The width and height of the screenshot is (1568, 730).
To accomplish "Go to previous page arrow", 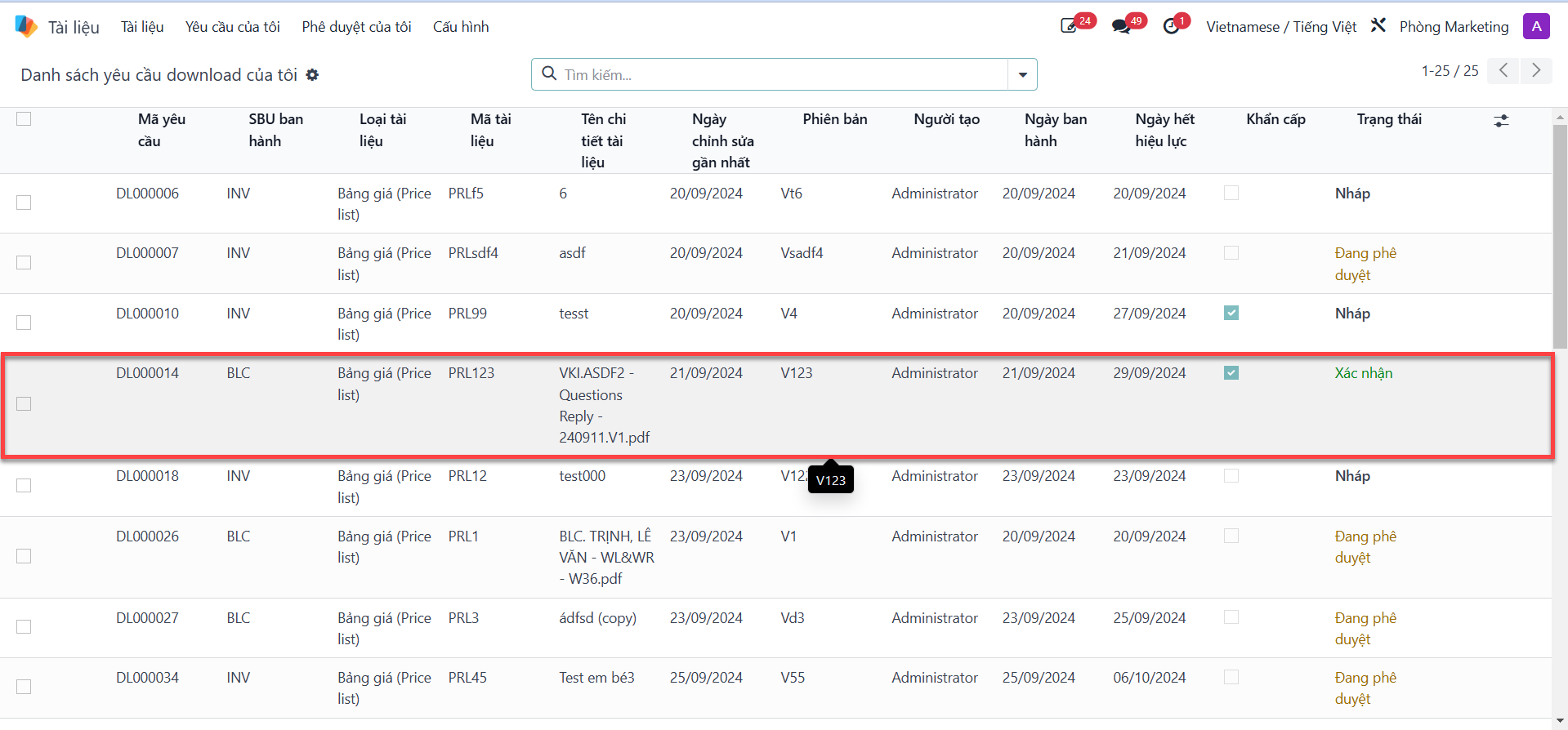I will [1503, 70].
